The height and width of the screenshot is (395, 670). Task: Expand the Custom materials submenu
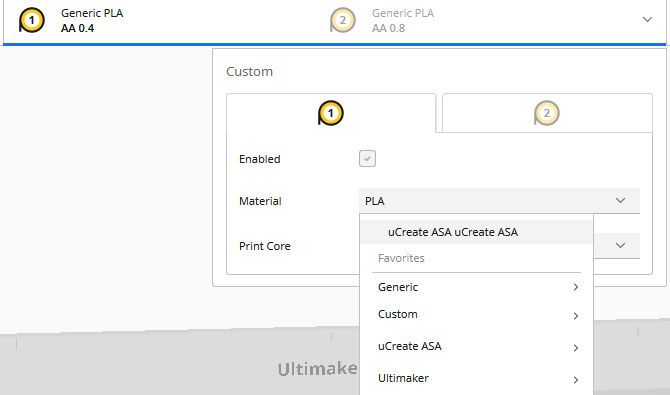tap(476, 315)
